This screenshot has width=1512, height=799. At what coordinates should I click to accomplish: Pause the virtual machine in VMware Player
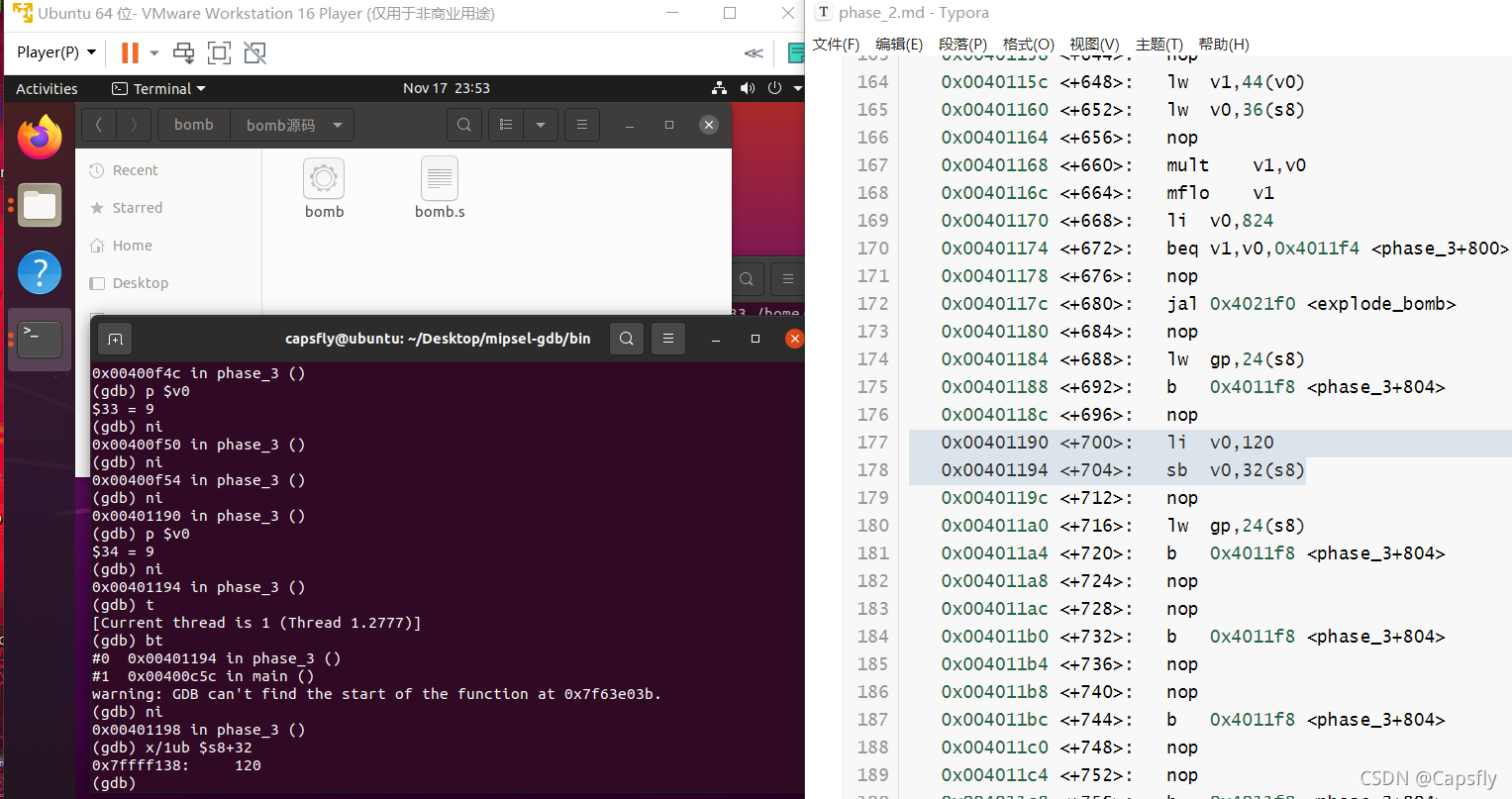click(130, 52)
